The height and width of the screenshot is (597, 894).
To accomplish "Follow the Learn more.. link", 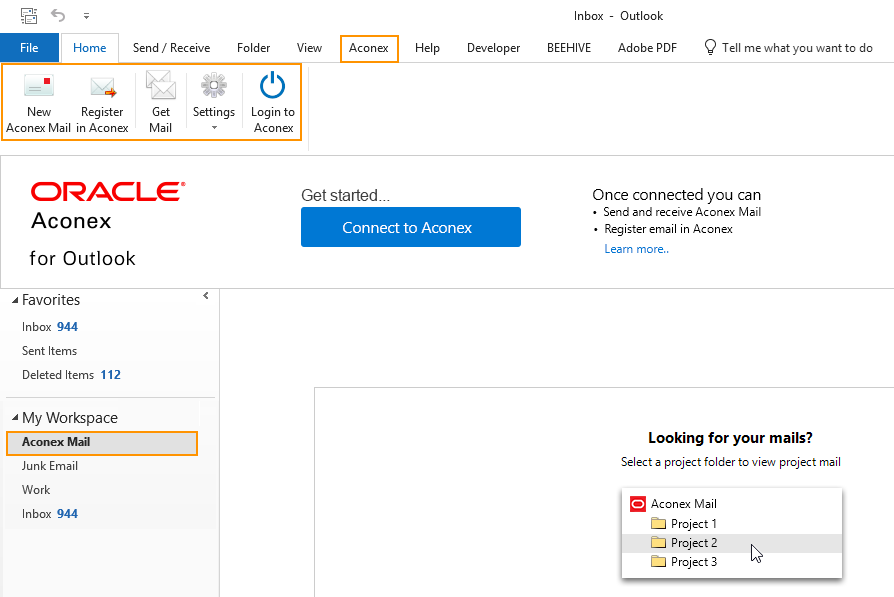I will tap(637, 249).
